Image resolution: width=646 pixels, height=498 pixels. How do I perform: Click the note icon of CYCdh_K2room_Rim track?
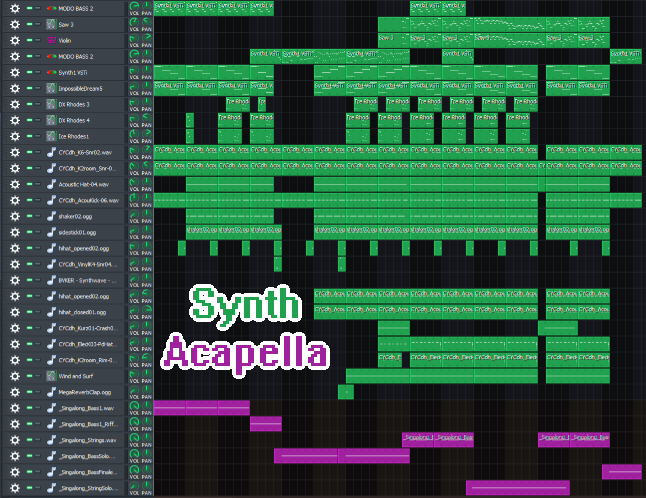51,360
